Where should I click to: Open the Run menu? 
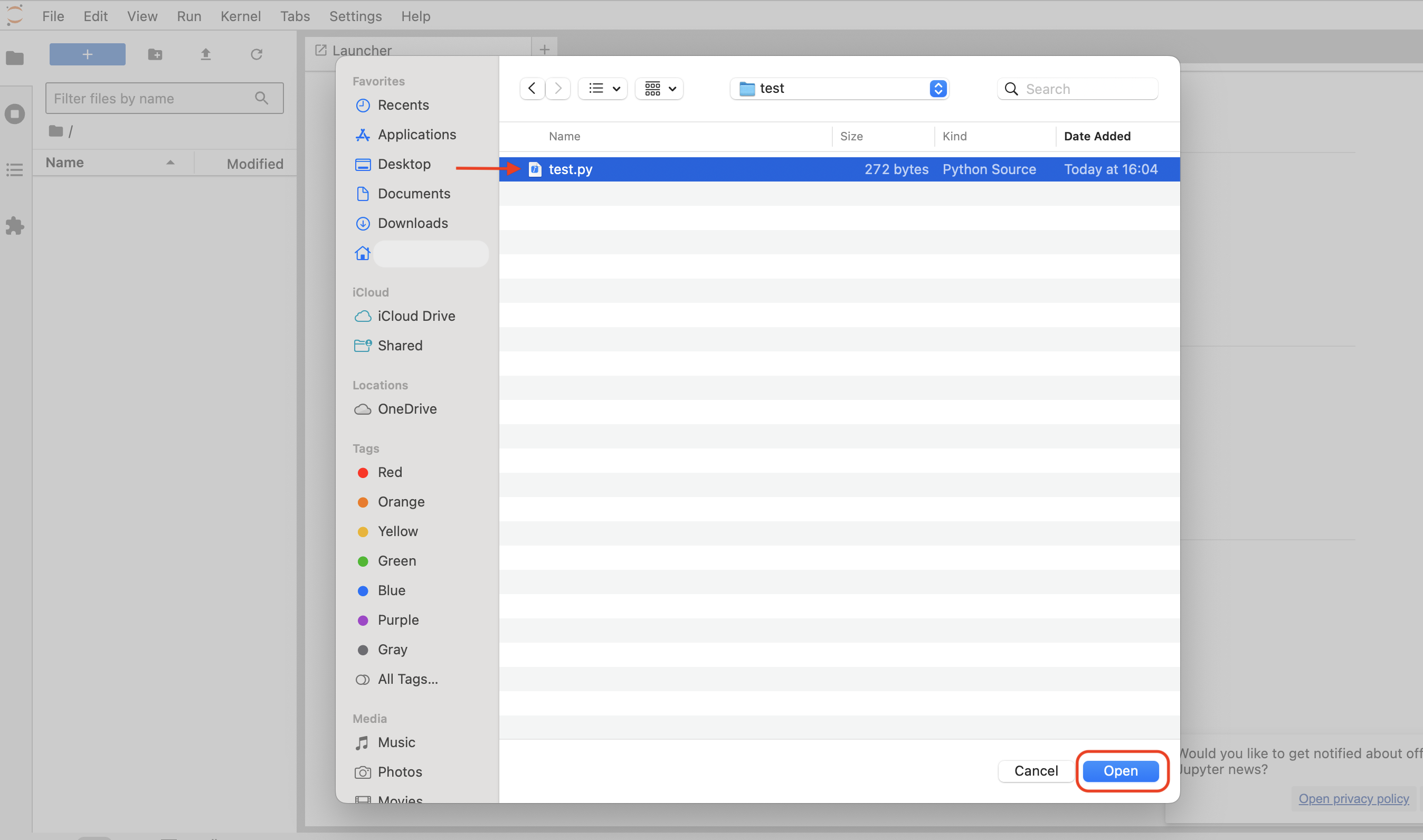point(188,16)
